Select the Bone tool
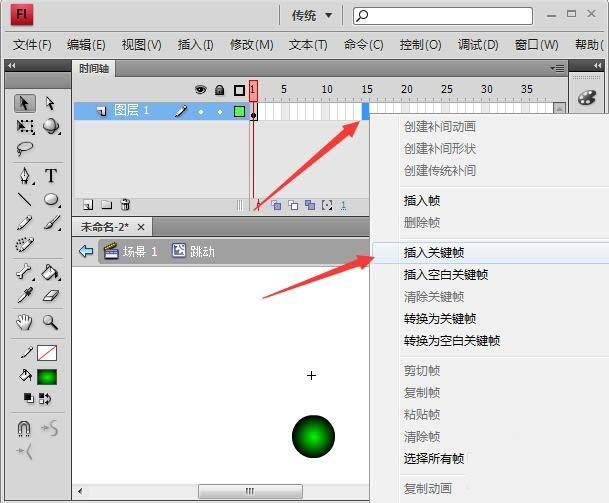Screen dimensions: 609x503 coord(24,272)
